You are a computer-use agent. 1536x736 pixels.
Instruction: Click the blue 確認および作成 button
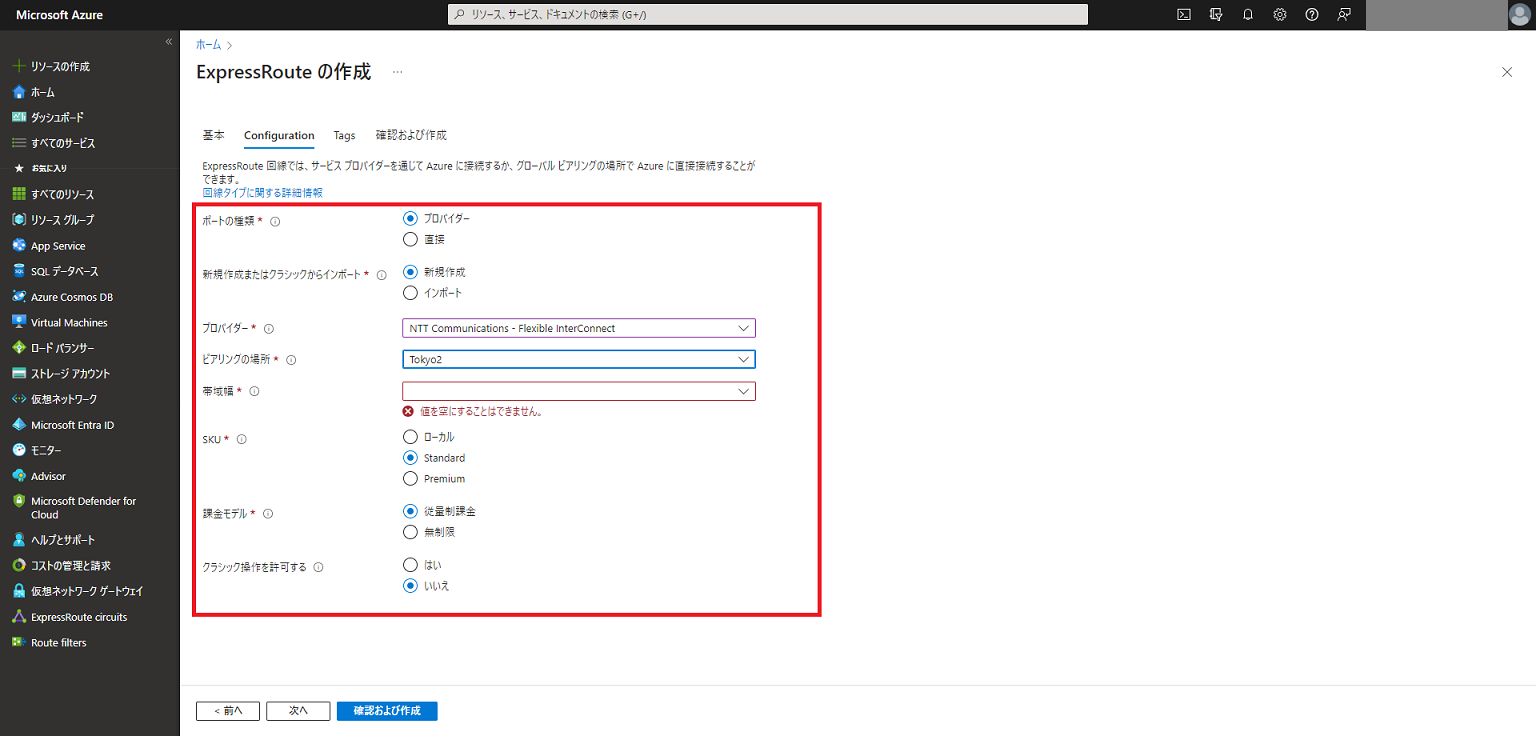pyautogui.click(x=387, y=711)
